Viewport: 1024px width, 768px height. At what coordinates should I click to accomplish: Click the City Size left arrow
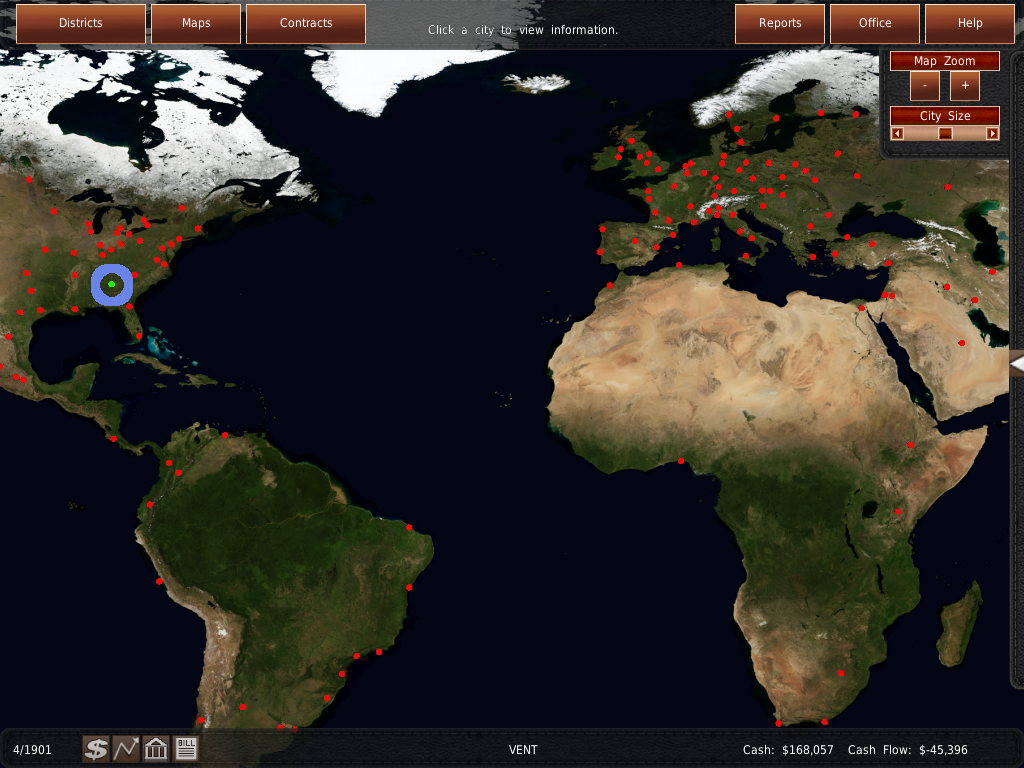[x=897, y=133]
